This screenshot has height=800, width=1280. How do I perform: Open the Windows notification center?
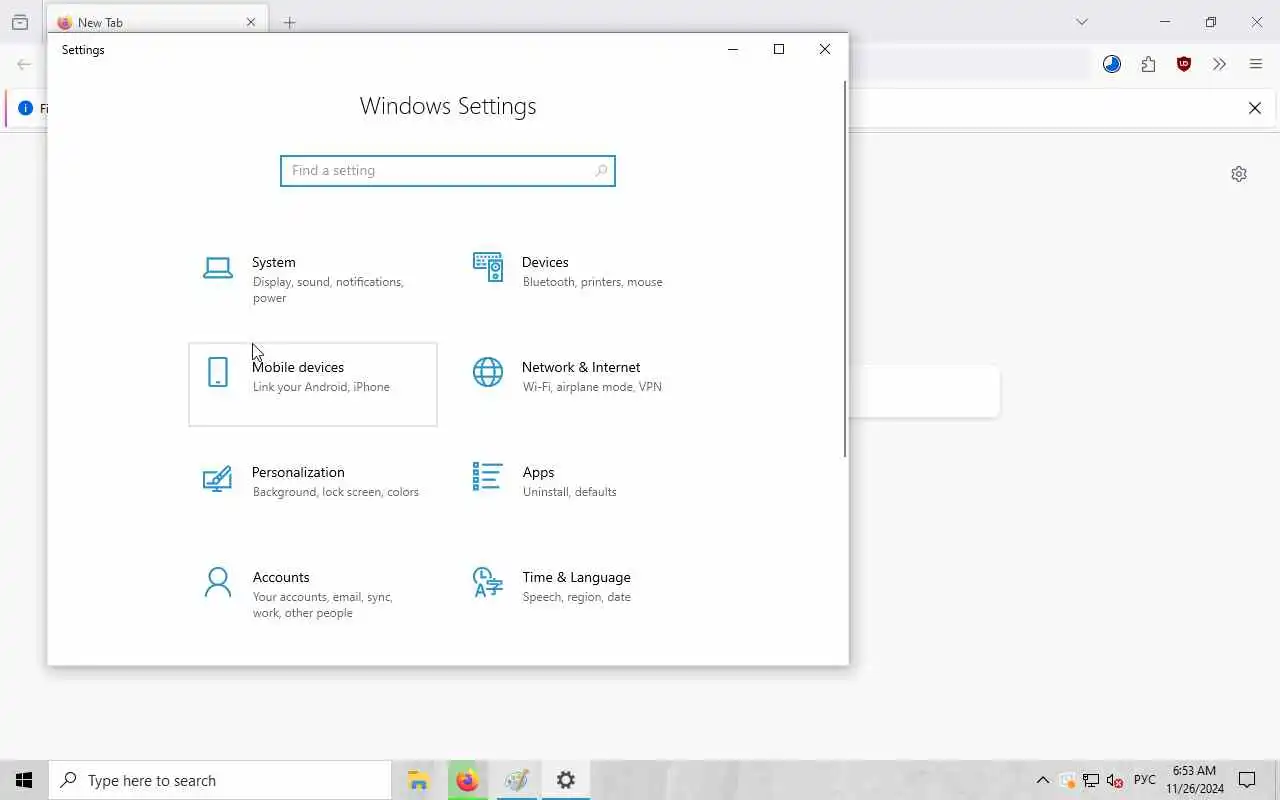[x=1247, y=780]
